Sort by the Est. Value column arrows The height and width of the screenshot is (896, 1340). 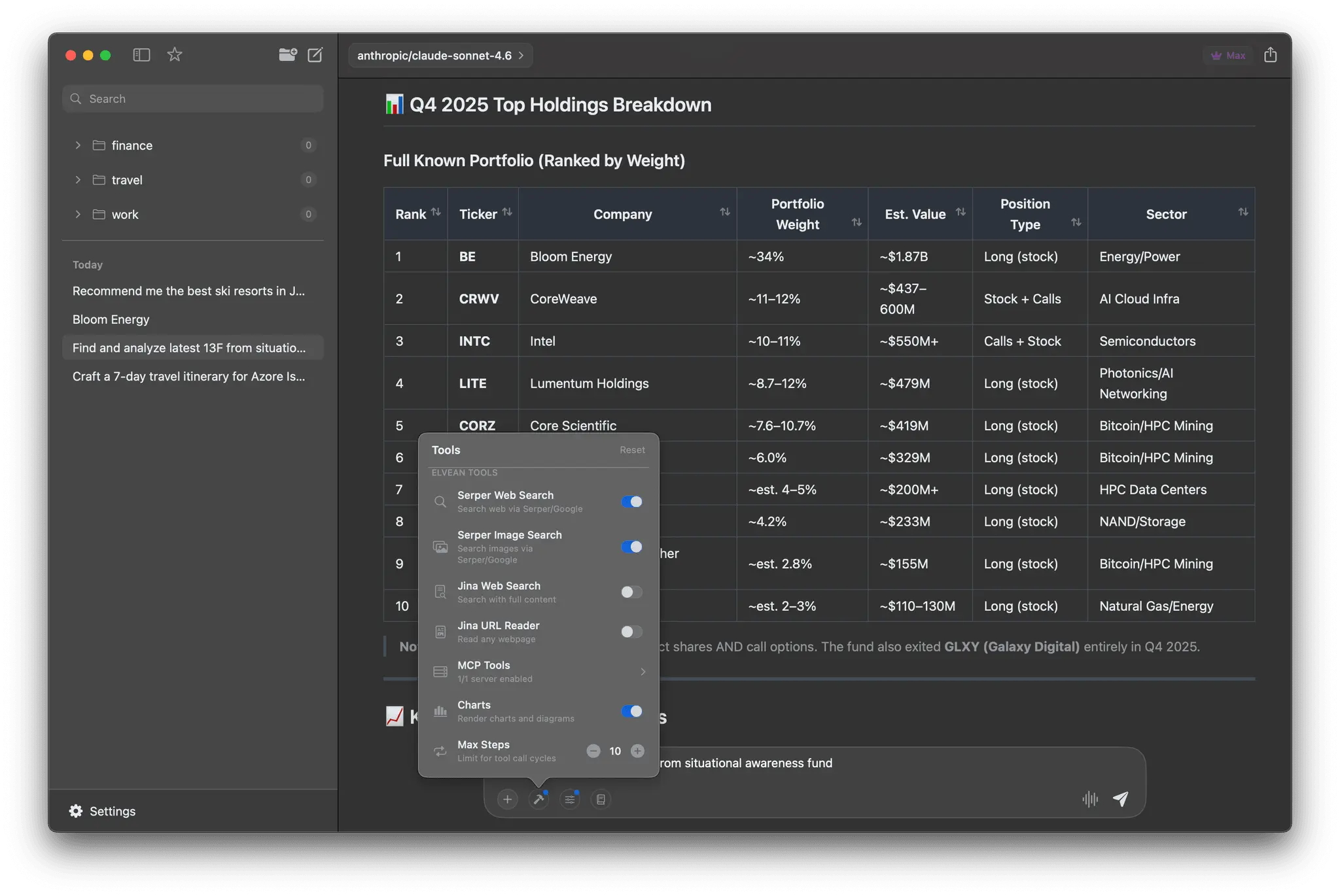(x=961, y=212)
